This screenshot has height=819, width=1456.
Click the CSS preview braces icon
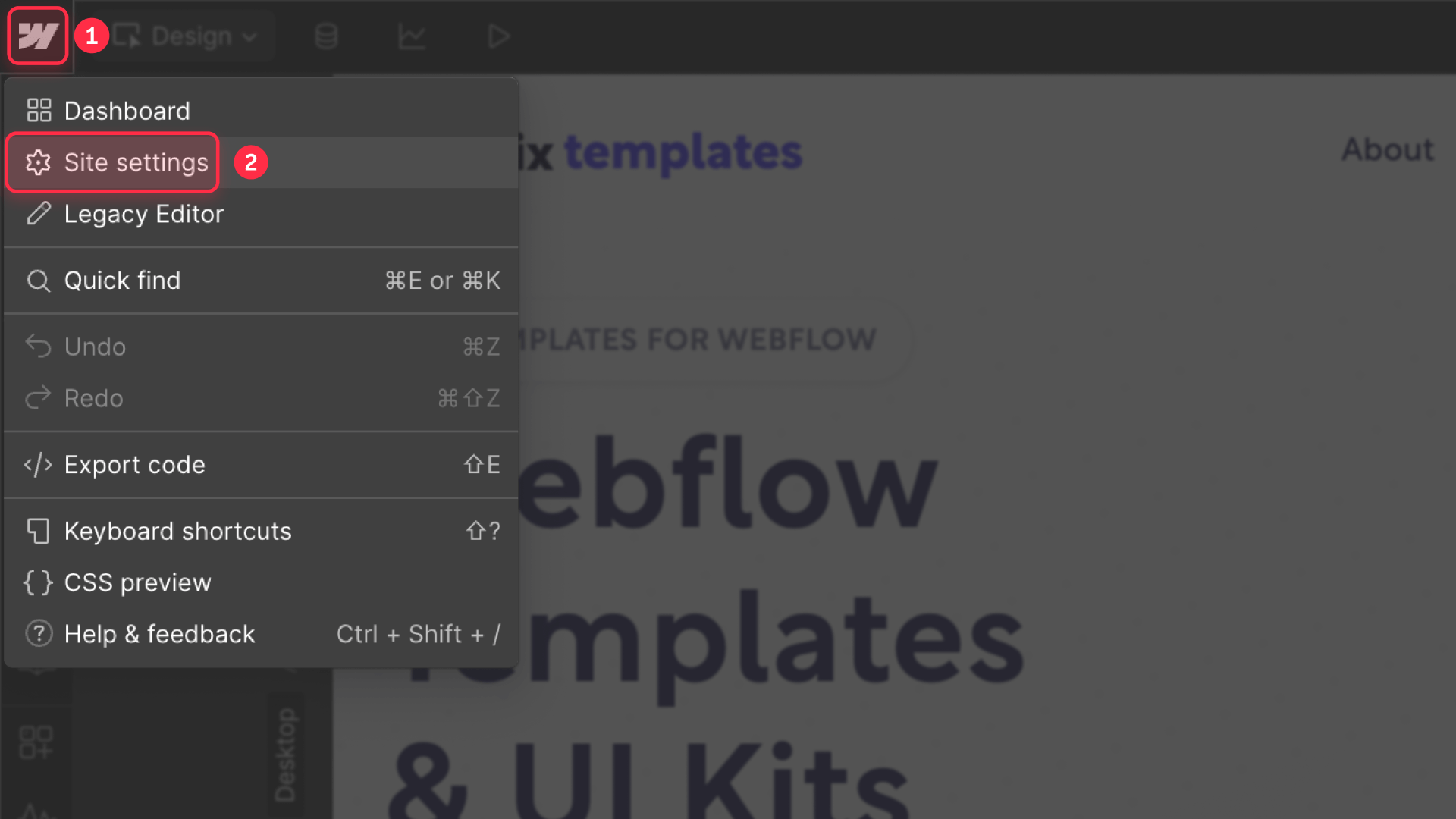(39, 582)
